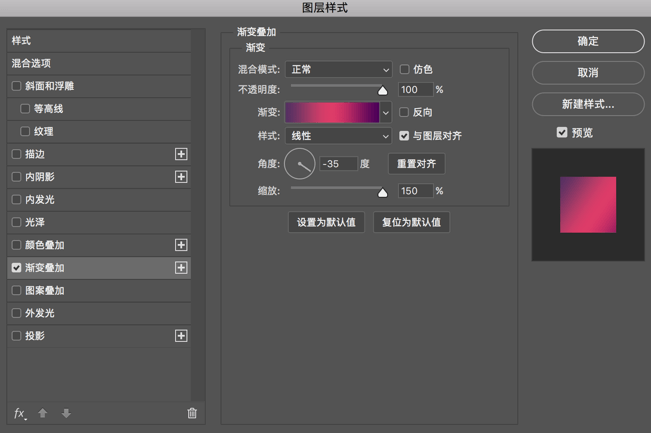651x433 pixels.
Task: Uncheck the 预览 checkbox
Action: (x=562, y=132)
